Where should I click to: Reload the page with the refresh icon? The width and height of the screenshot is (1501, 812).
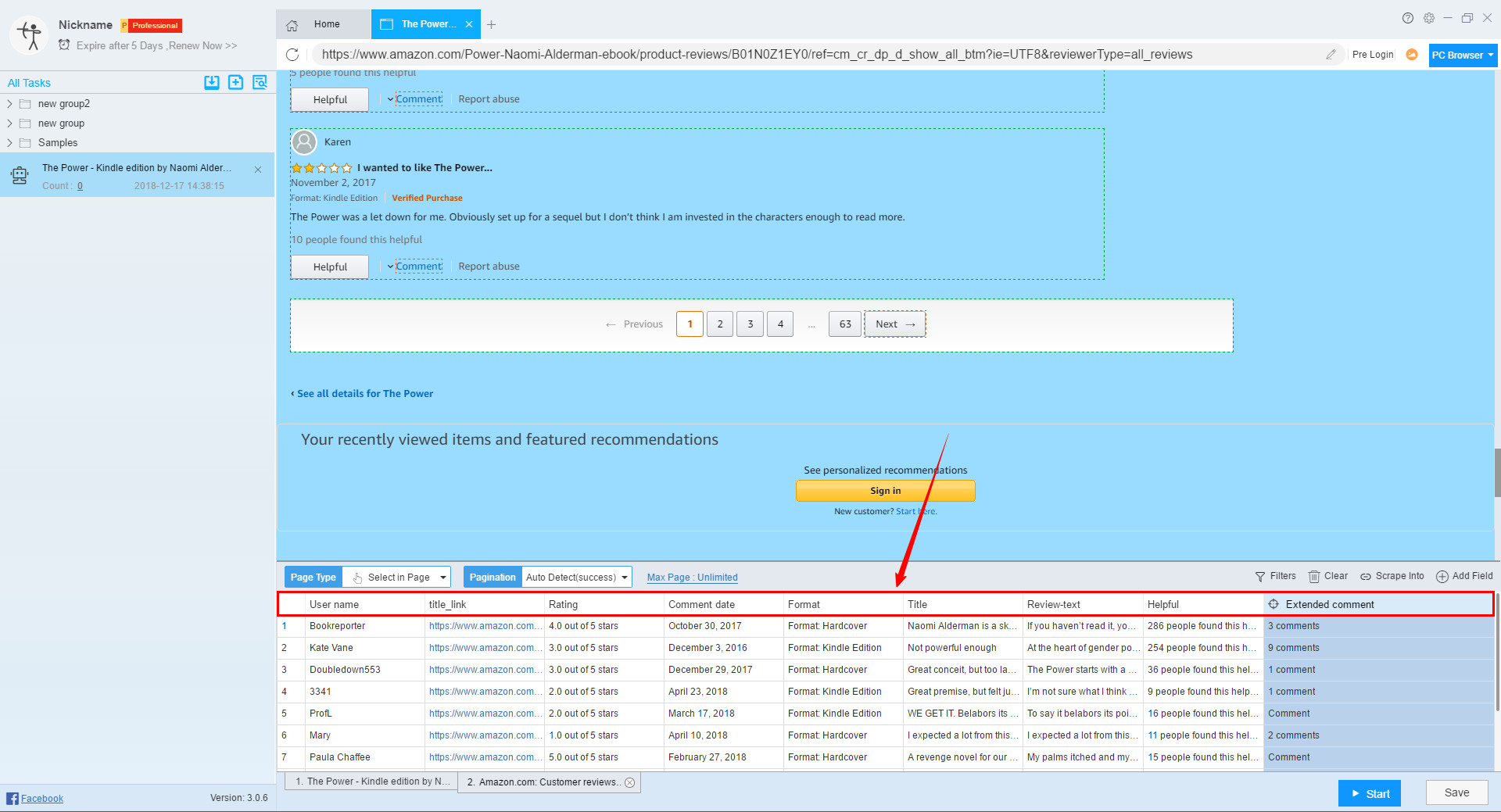[292, 55]
